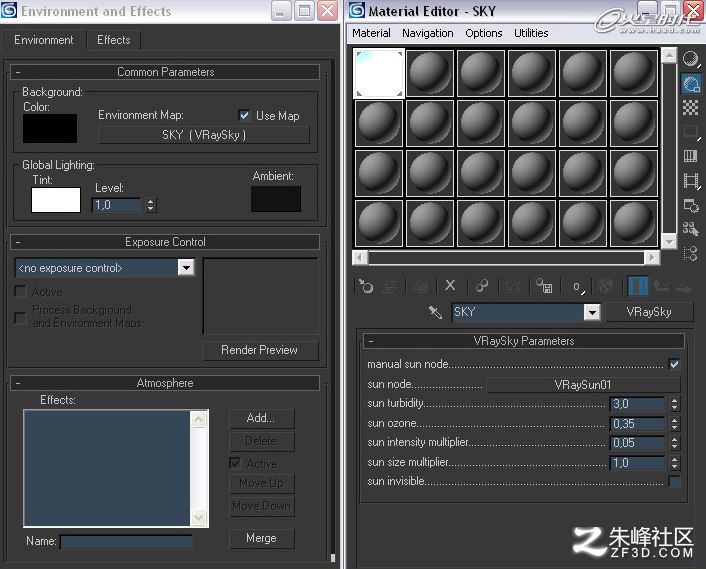The image size is (706, 569).
Task: Click Reset Map to Default X icon
Action: click(450, 285)
